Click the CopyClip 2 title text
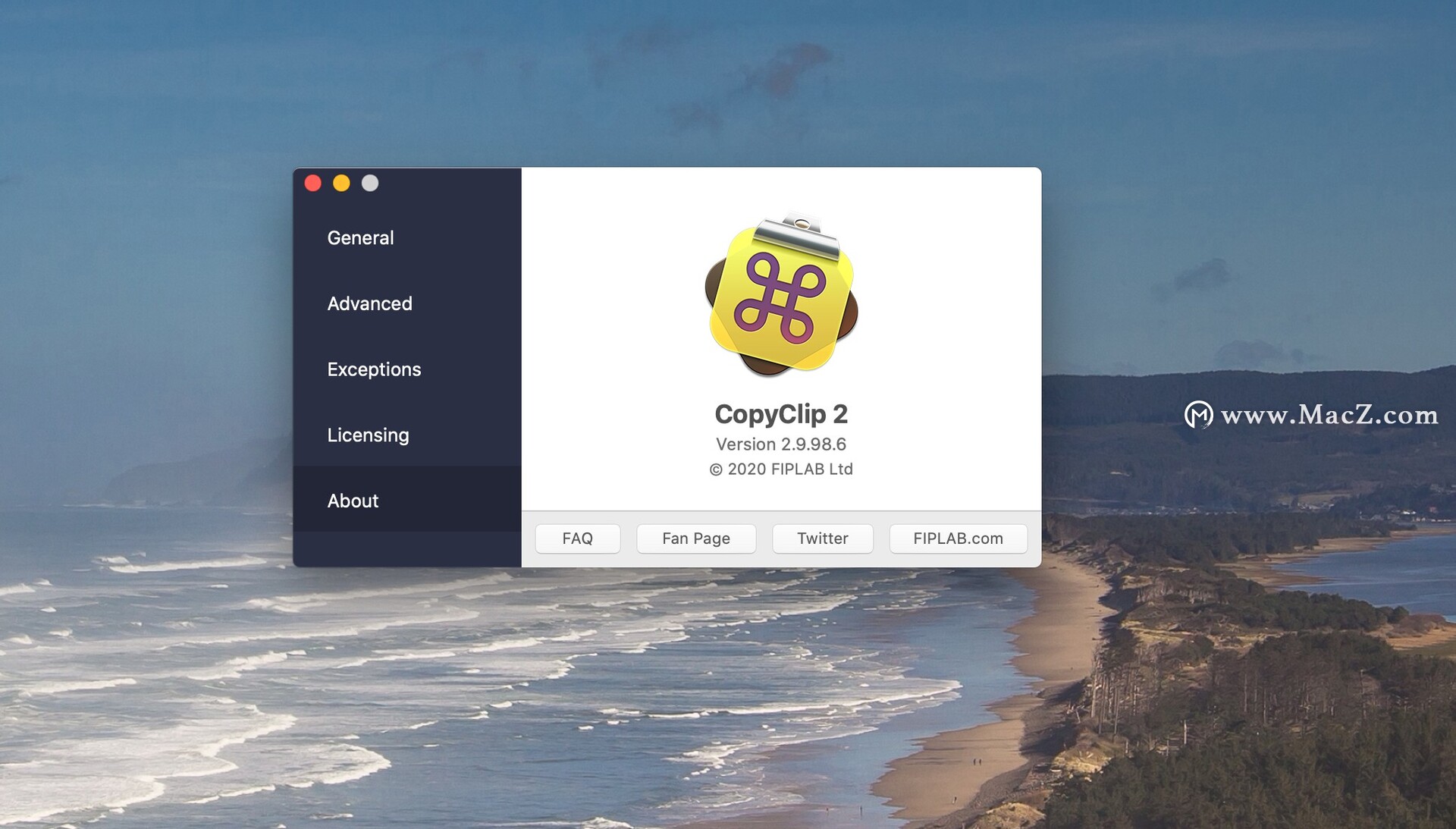This screenshot has height=829, width=1456. pos(781,414)
